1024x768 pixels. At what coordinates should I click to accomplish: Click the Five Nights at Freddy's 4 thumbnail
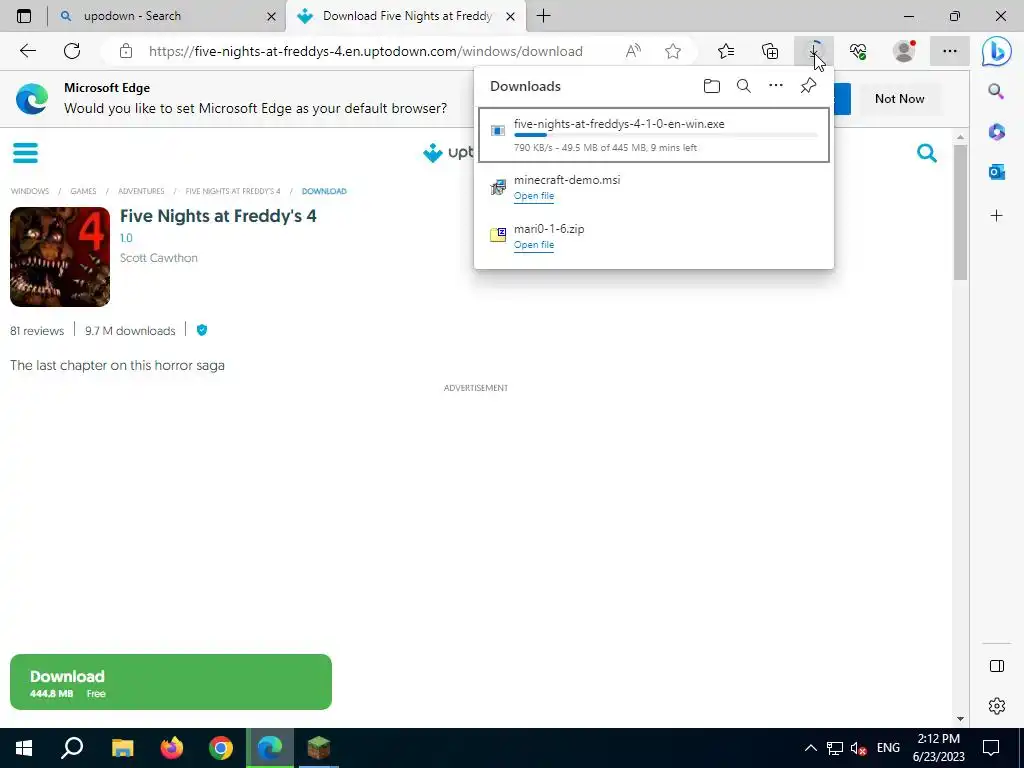pyautogui.click(x=60, y=257)
